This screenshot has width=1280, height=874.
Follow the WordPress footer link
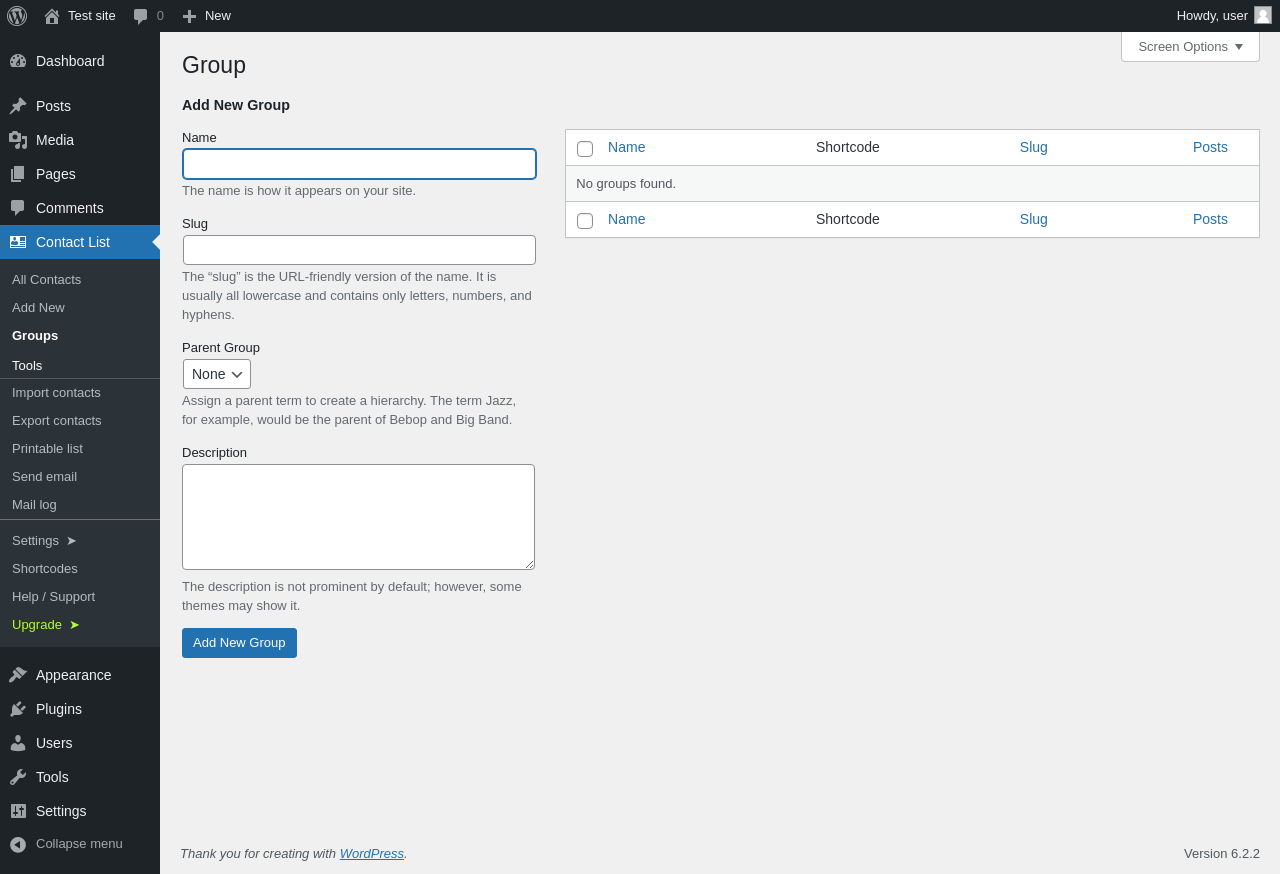click(371, 853)
